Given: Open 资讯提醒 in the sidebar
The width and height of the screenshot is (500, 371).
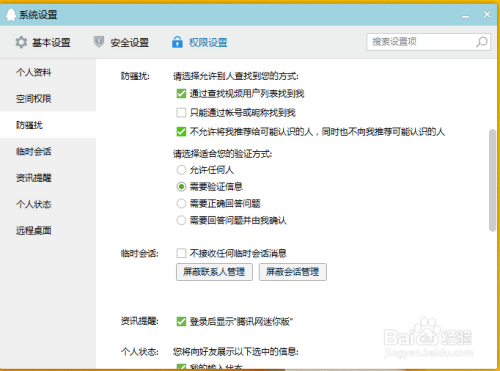Looking at the screenshot, I should coord(33,178).
